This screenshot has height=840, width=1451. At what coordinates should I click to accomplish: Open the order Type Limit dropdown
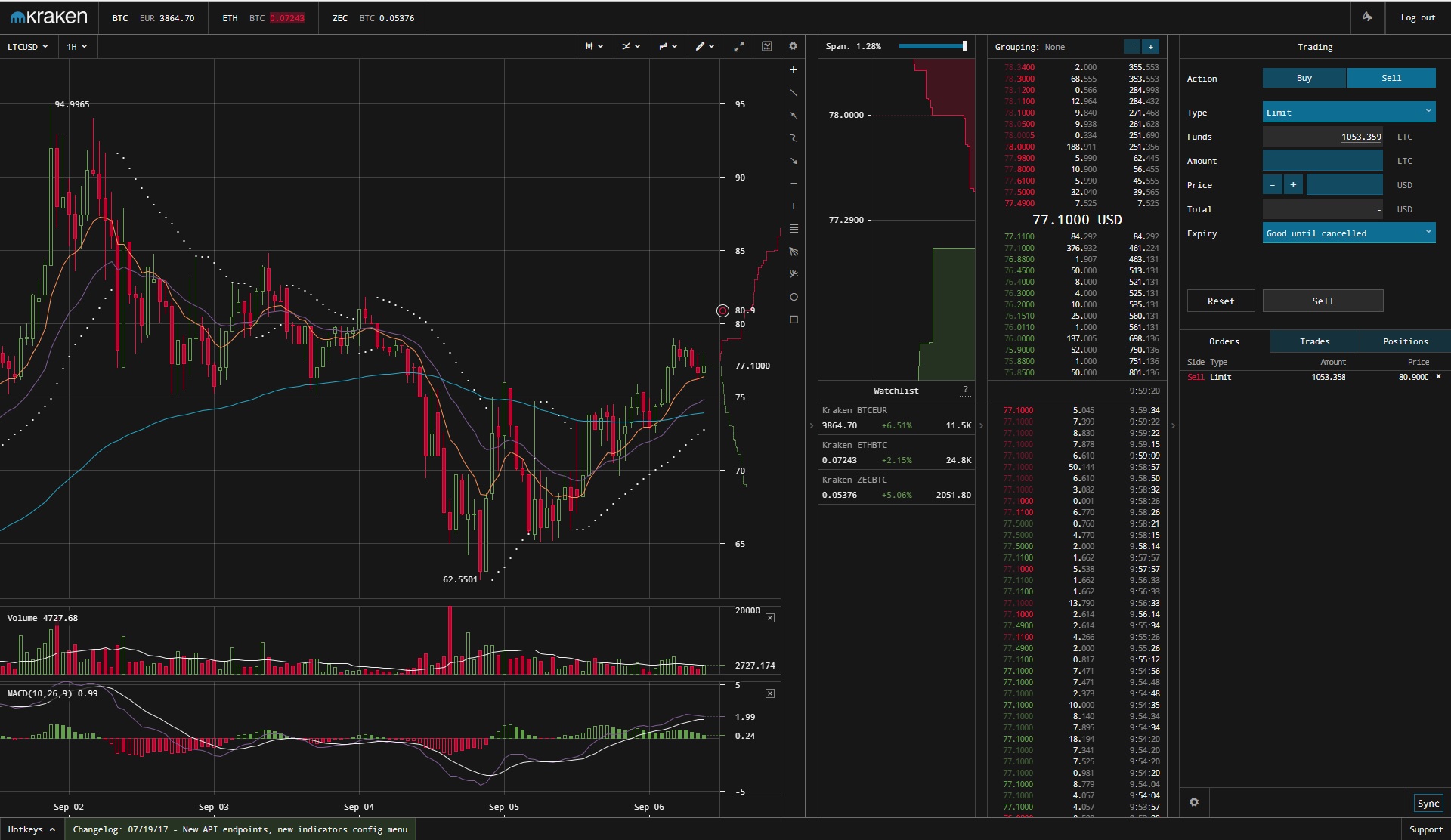1349,113
